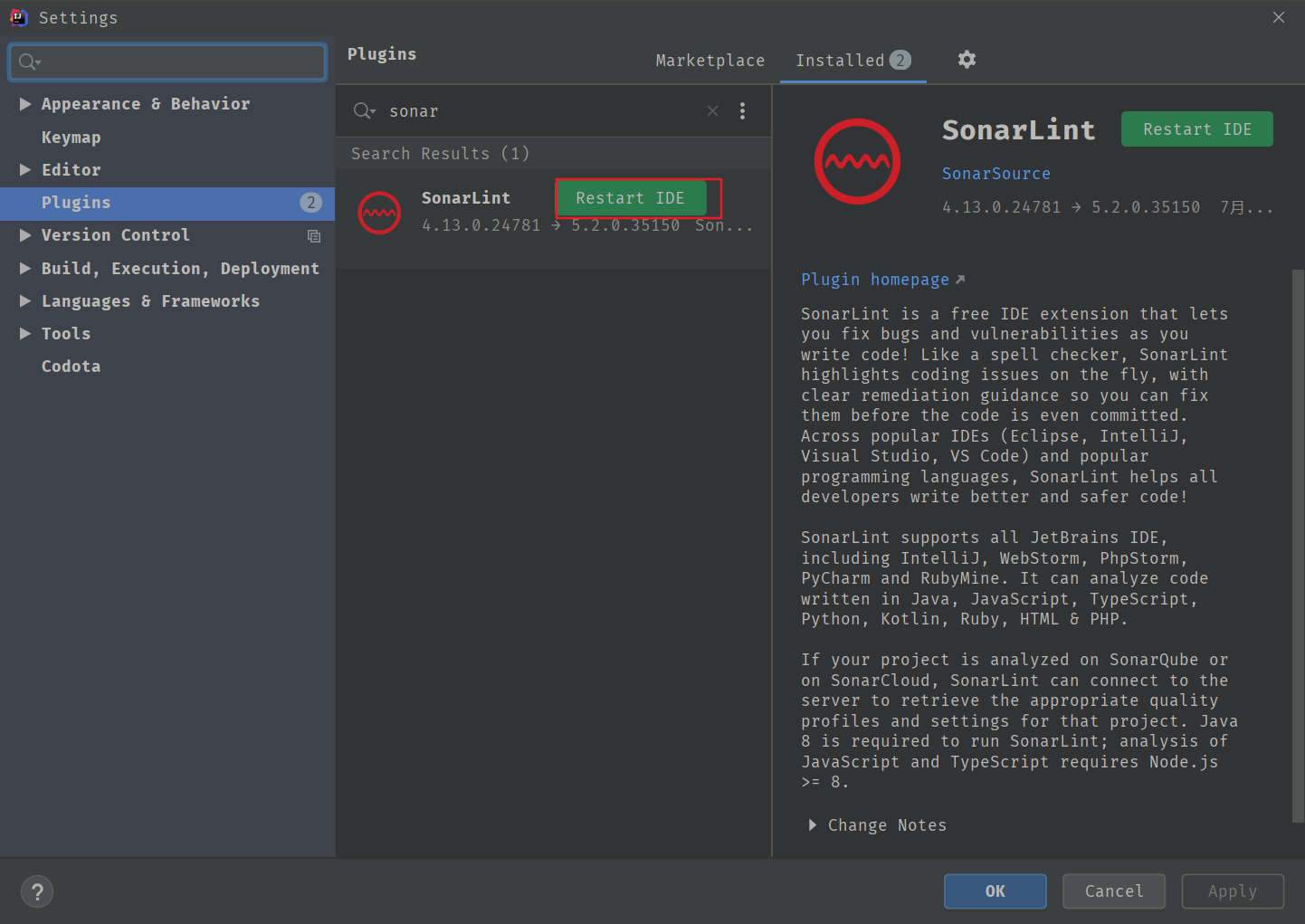Select the Installed tab
This screenshot has height=924, width=1305.
pyautogui.click(x=841, y=60)
